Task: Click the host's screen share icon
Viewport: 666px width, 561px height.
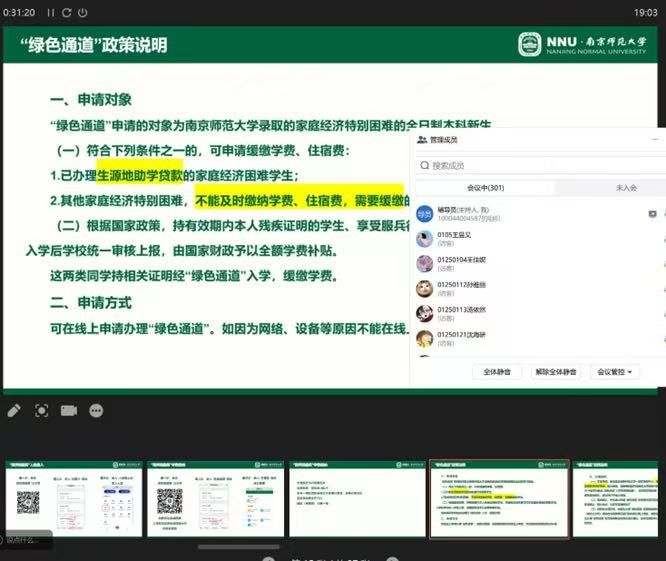Action: 652,214
